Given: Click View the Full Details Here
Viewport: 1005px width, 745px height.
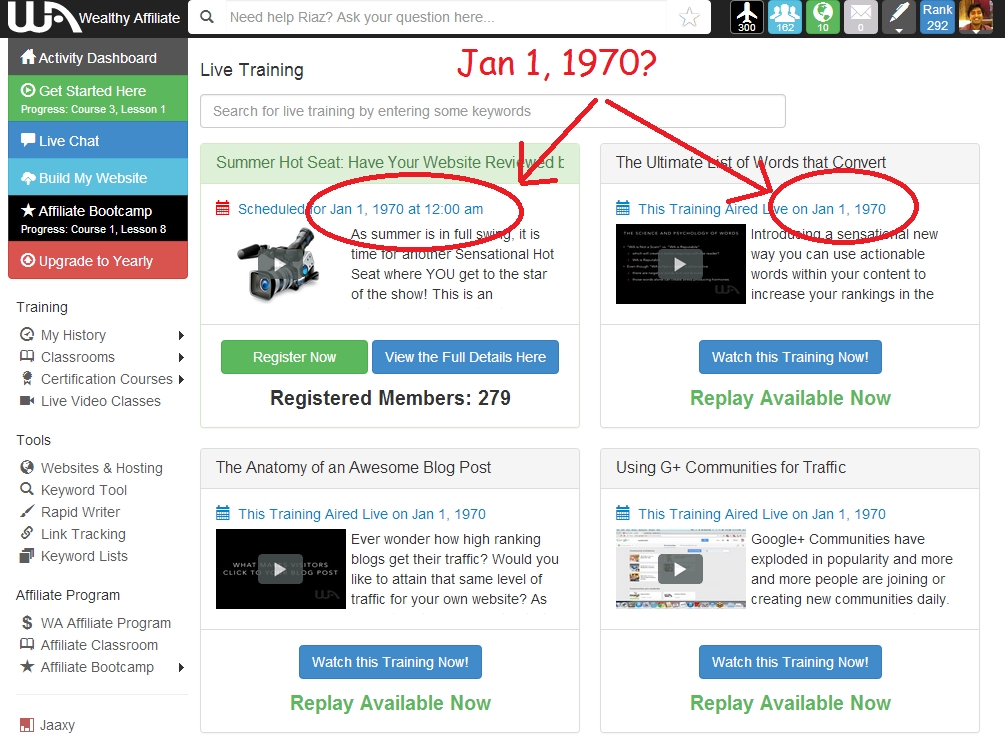Looking at the screenshot, I should click(x=465, y=357).
